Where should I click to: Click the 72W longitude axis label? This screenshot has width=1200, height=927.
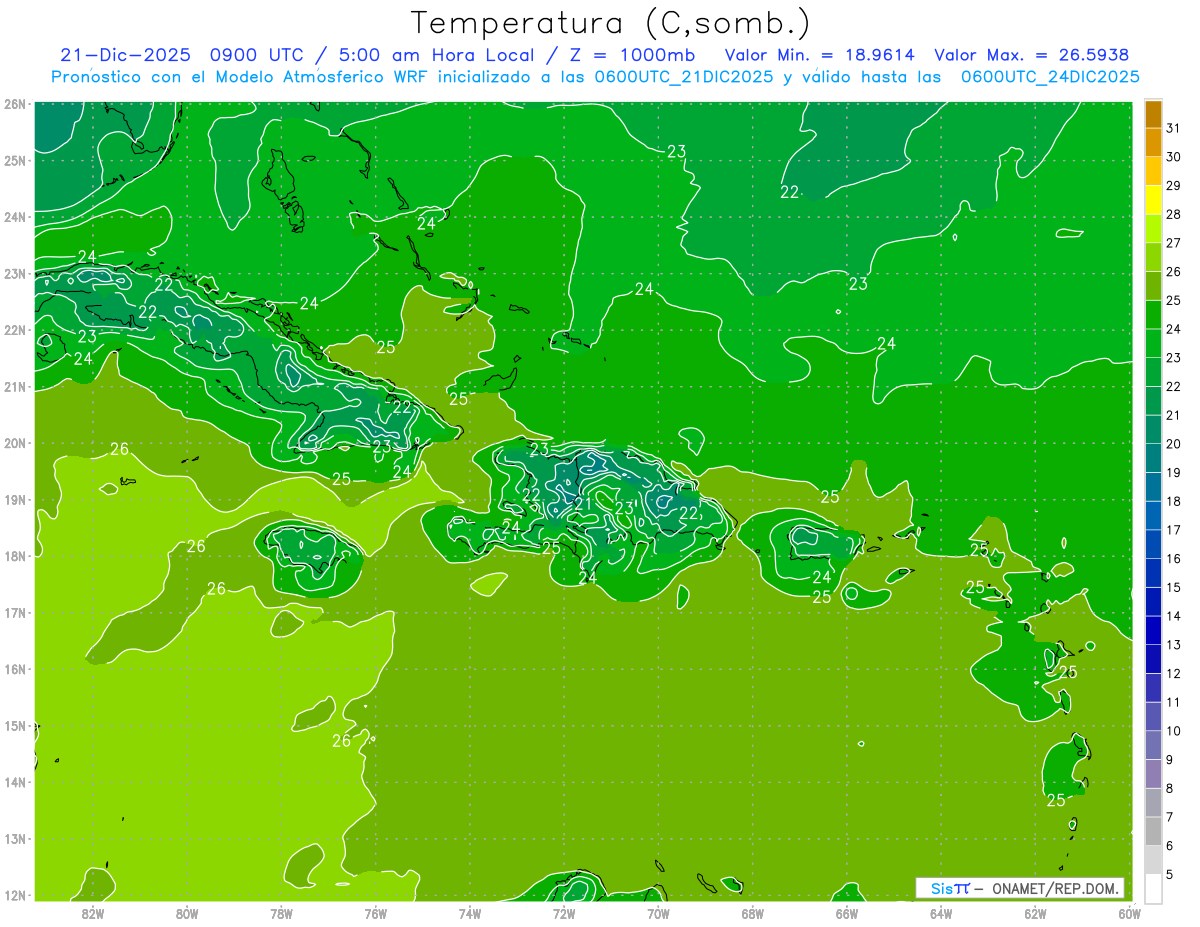tap(564, 912)
